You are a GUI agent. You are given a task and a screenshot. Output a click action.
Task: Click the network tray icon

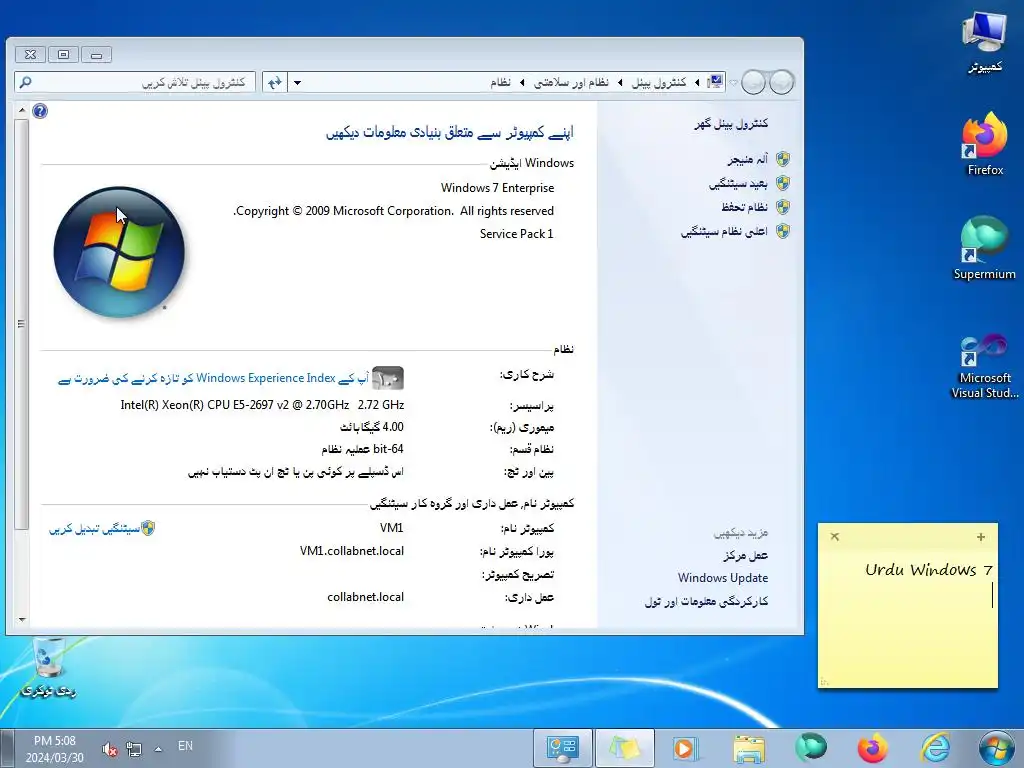point(134,749)
